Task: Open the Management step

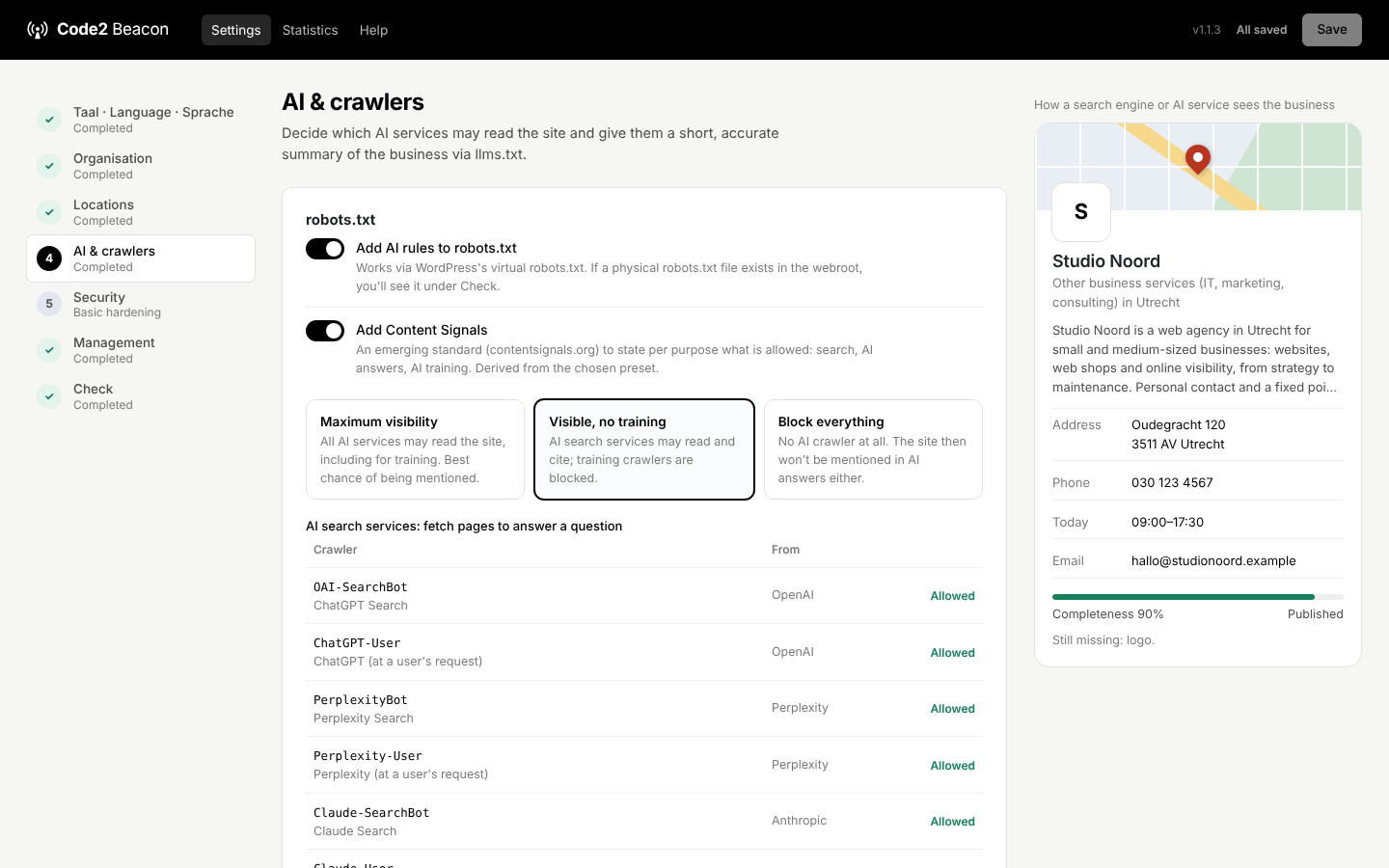Action: pyautogui.click(x=141, y=350)
